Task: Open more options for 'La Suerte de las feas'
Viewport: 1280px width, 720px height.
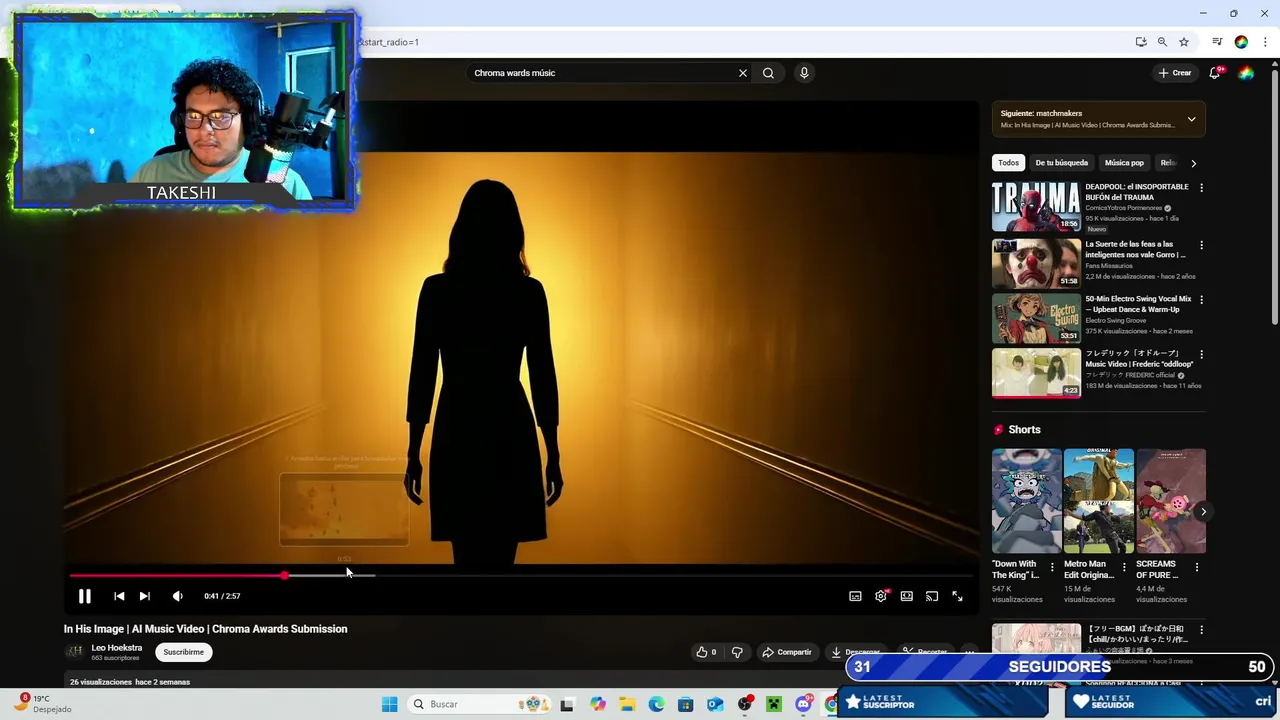Action: pyautogui.click(x=1201, y=245)
